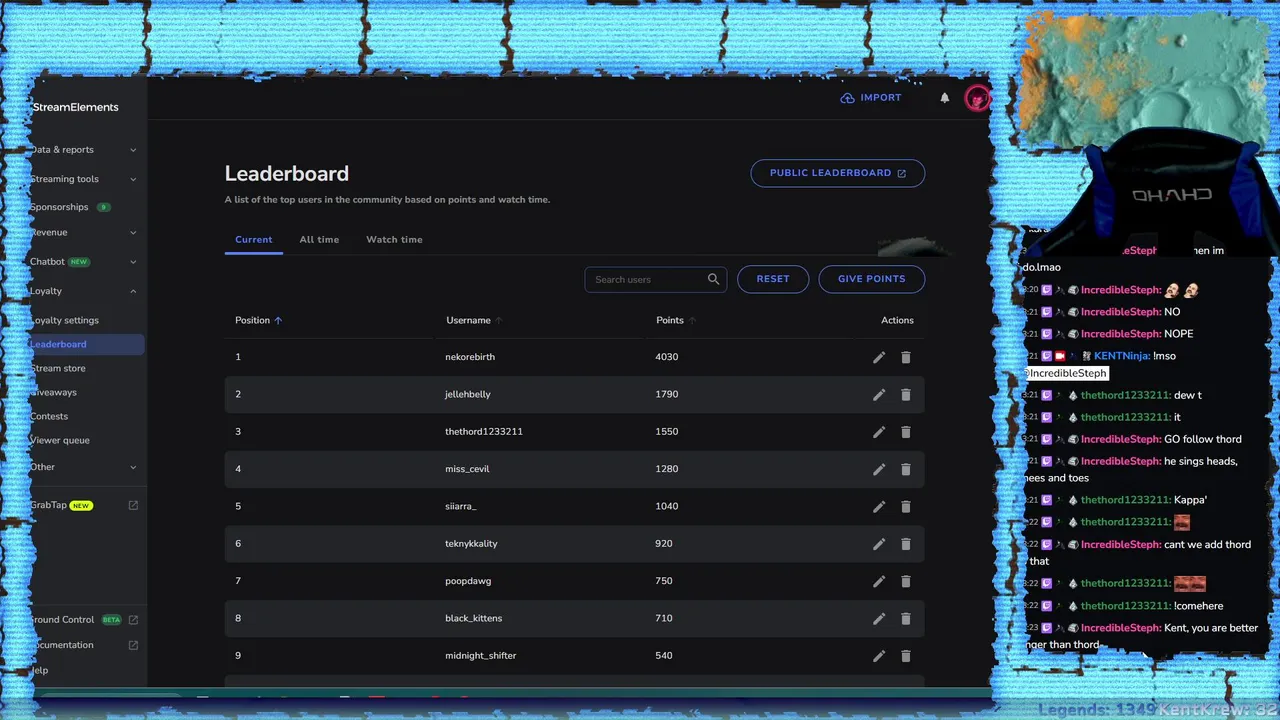The width and height of the screenshot is (1280, 720).
Task: Click the StreamElements logo
Action: pyautogui.click(x=75, y=107)
